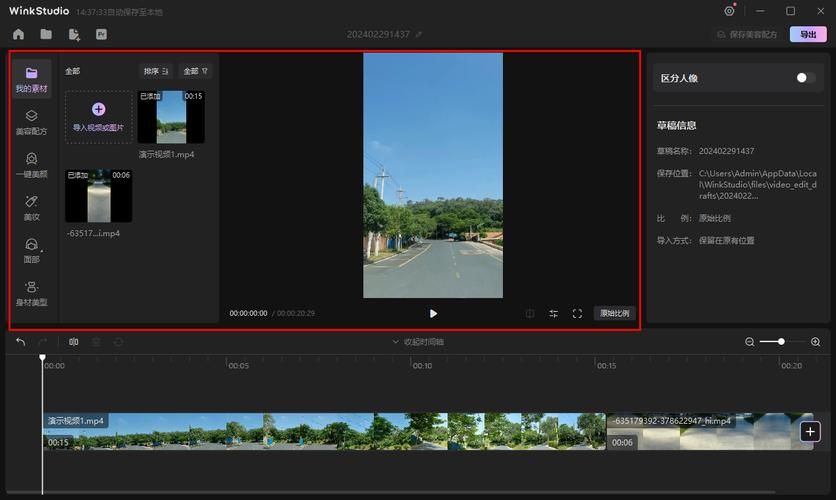The width and height of the screenshot is (836, 500).
Task: Zoom out the timeline with minus icon
Action: 750,342
